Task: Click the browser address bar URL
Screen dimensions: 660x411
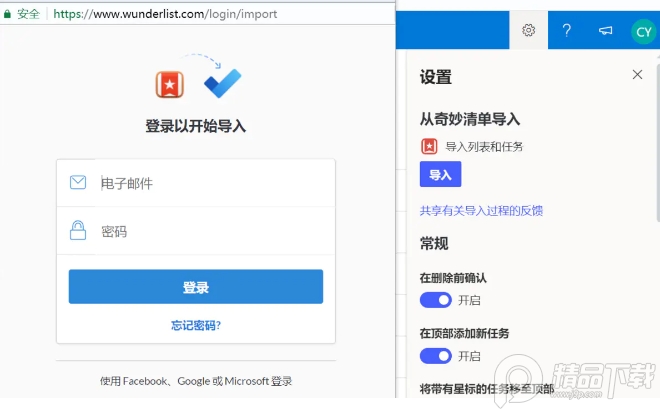Action: click(x=165, y=14)
